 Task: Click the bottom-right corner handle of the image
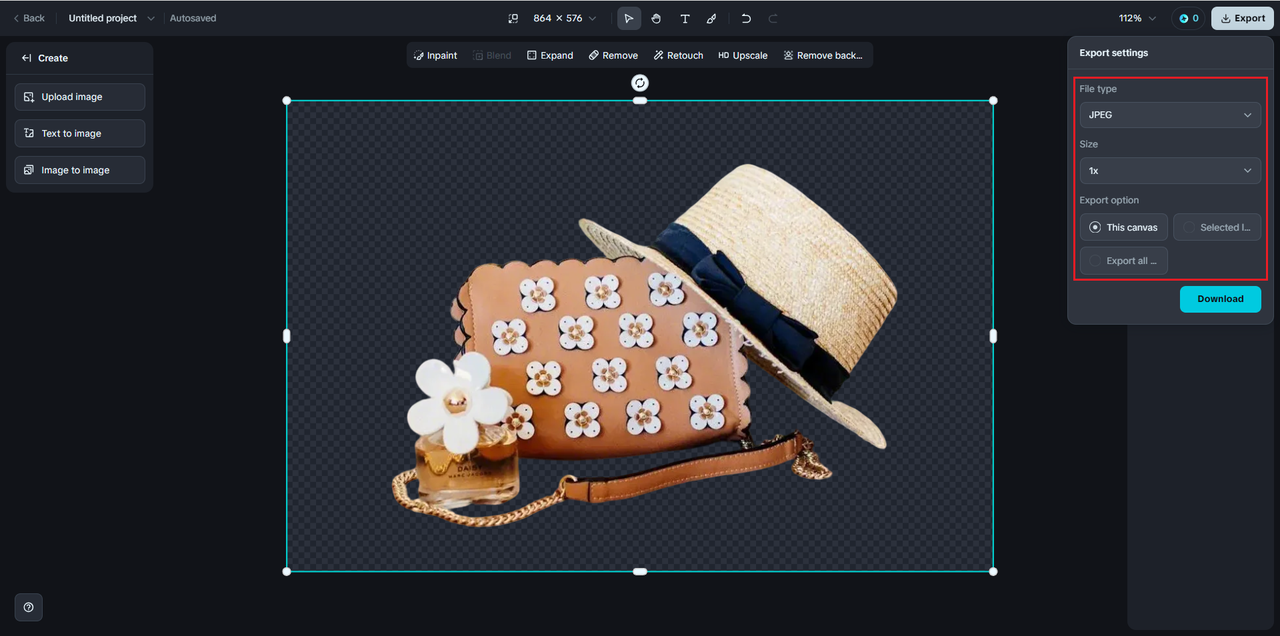(x=993, y=571)
